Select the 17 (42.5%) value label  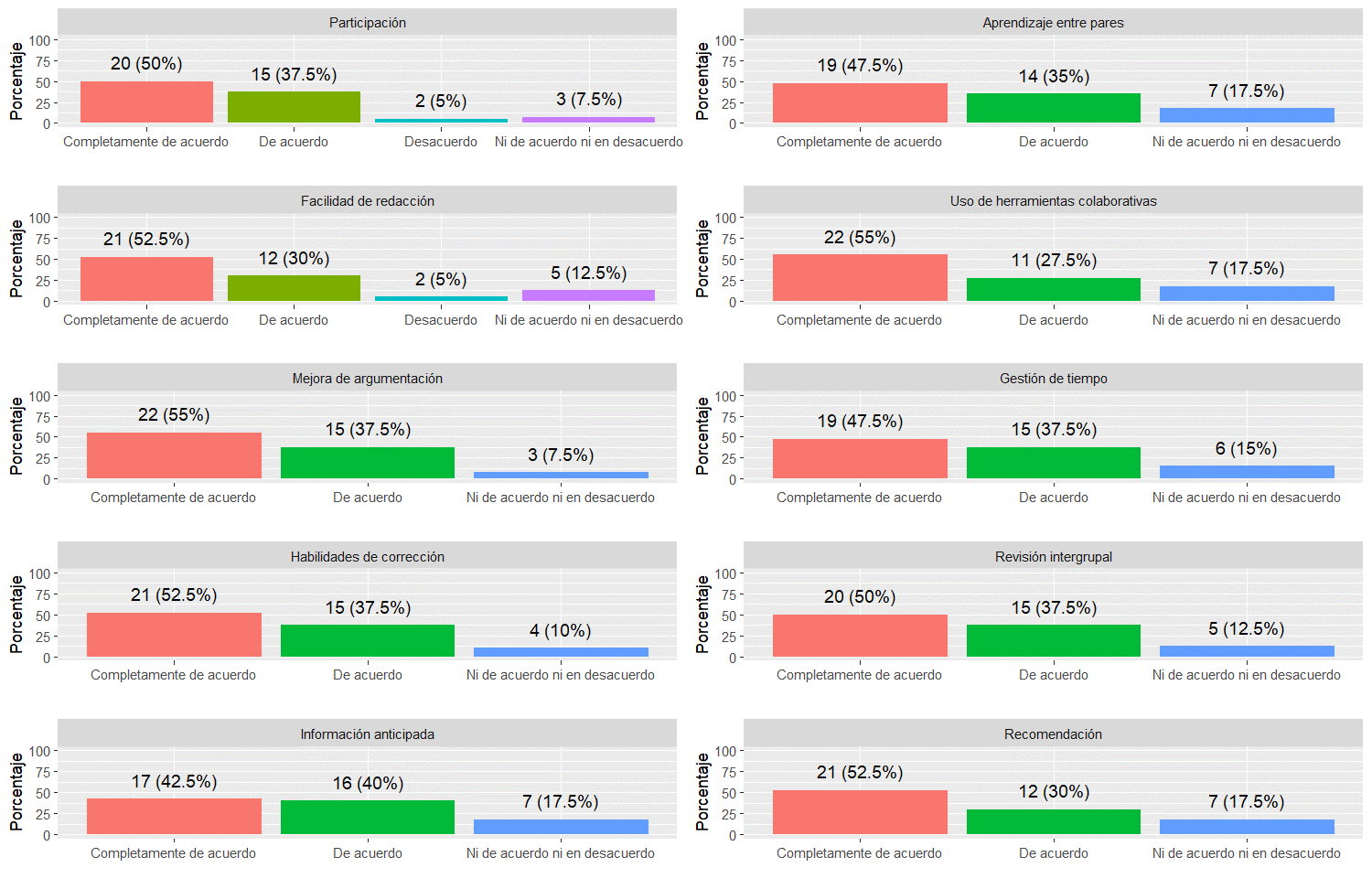(174, 781)
